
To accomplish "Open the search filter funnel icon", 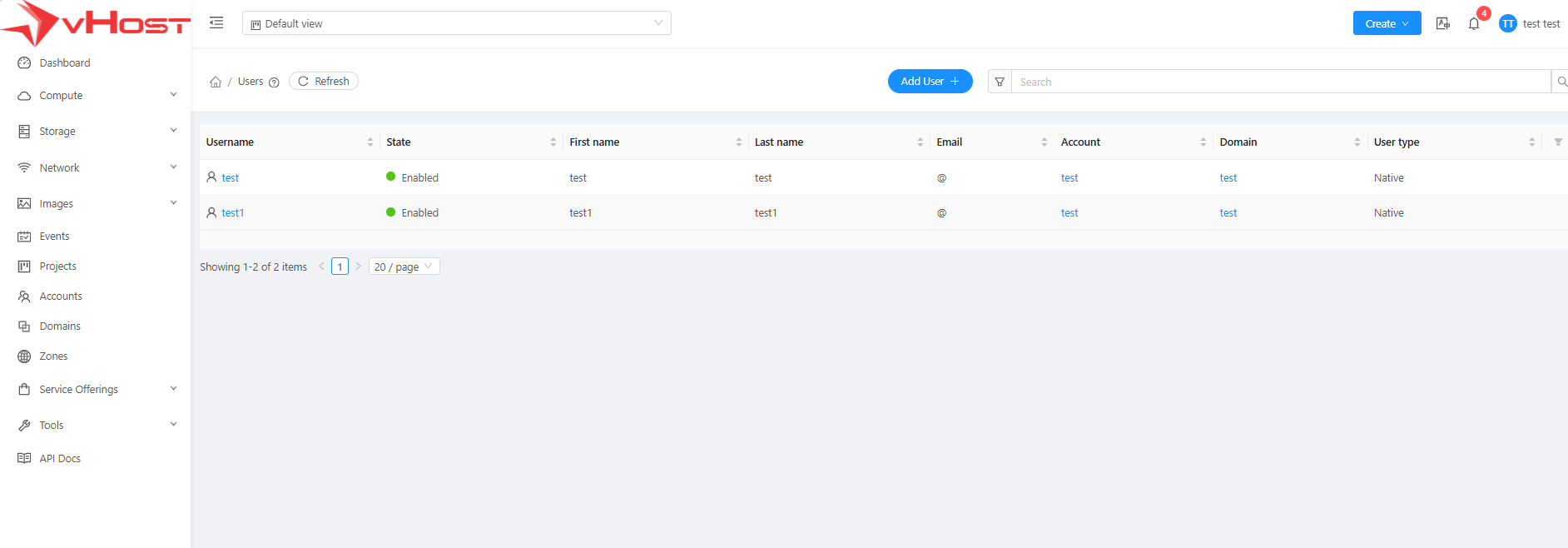I will click(1000, 82).
